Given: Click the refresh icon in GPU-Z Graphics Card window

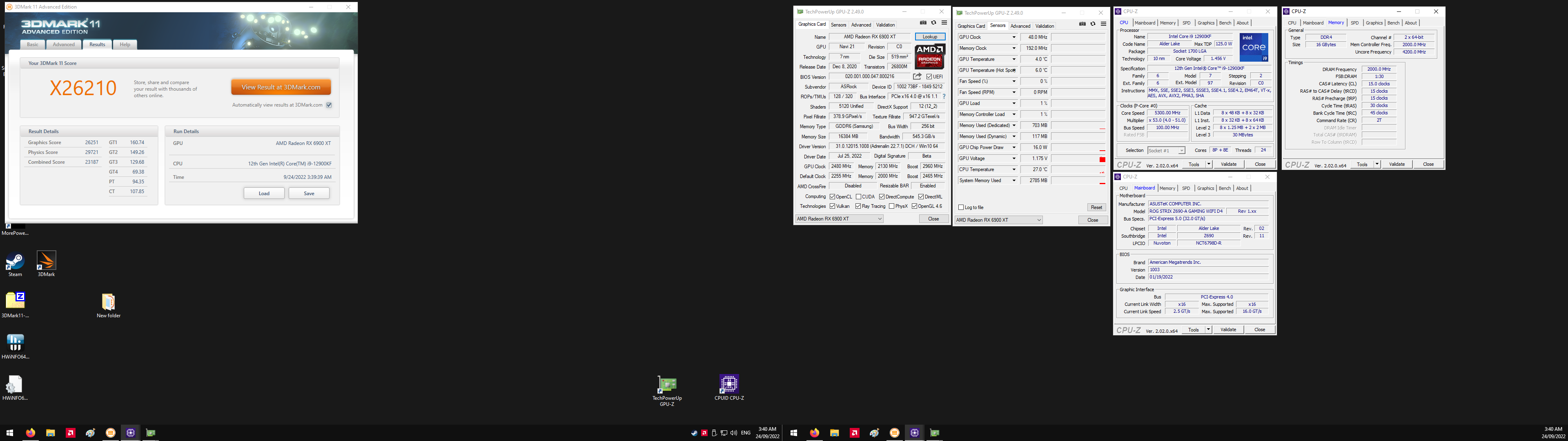Looking at the screenshot, I should click(x=934, y=23).
